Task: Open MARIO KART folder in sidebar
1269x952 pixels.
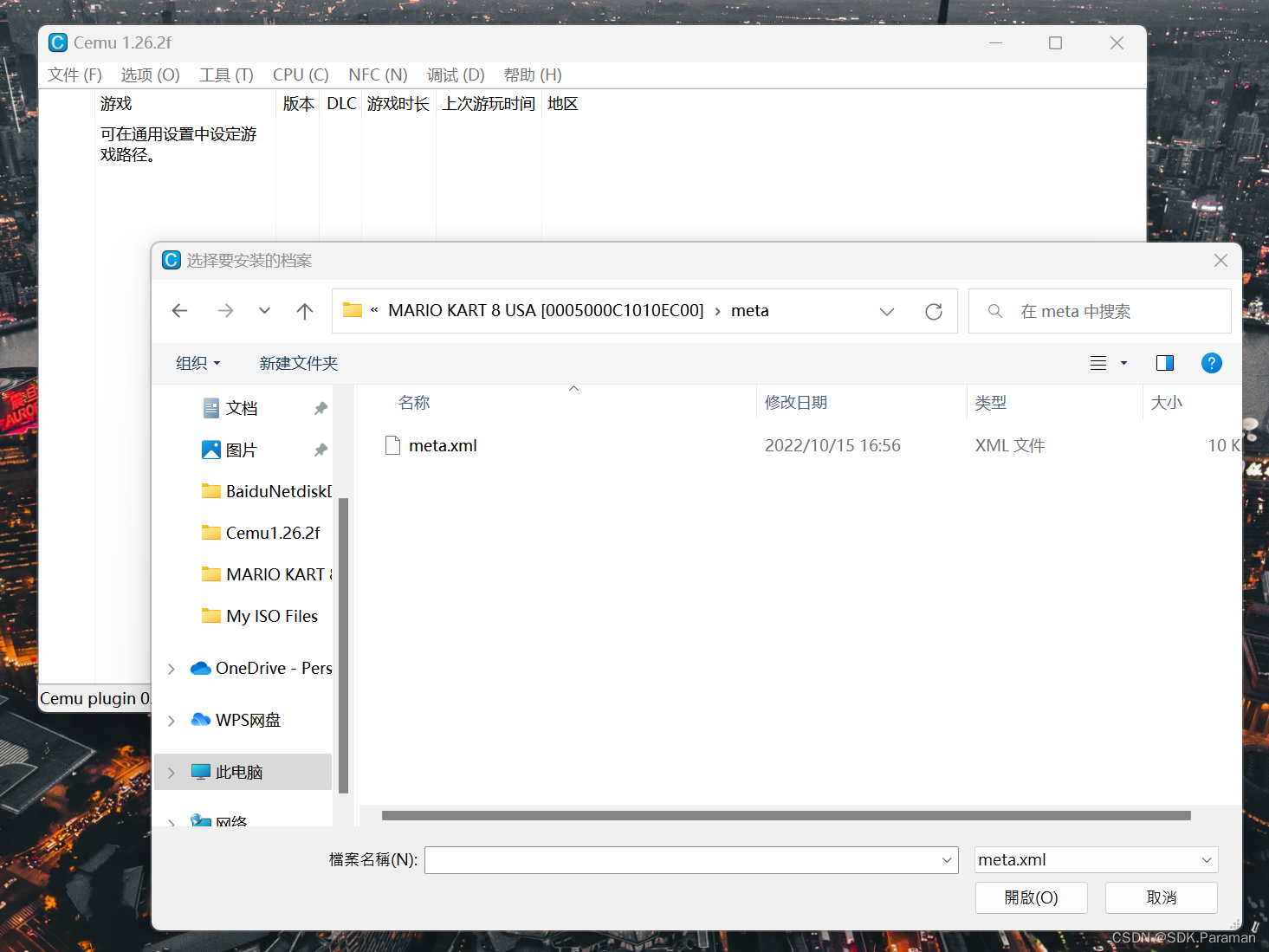Action: coord(266,574)
